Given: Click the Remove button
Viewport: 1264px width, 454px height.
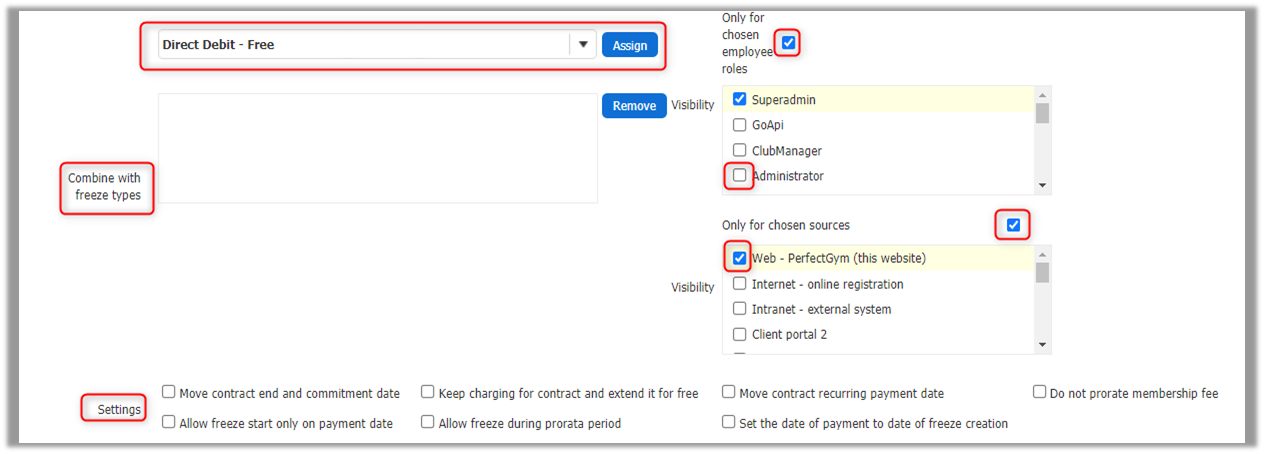Looking at the screenshot, I should (634, 106).
